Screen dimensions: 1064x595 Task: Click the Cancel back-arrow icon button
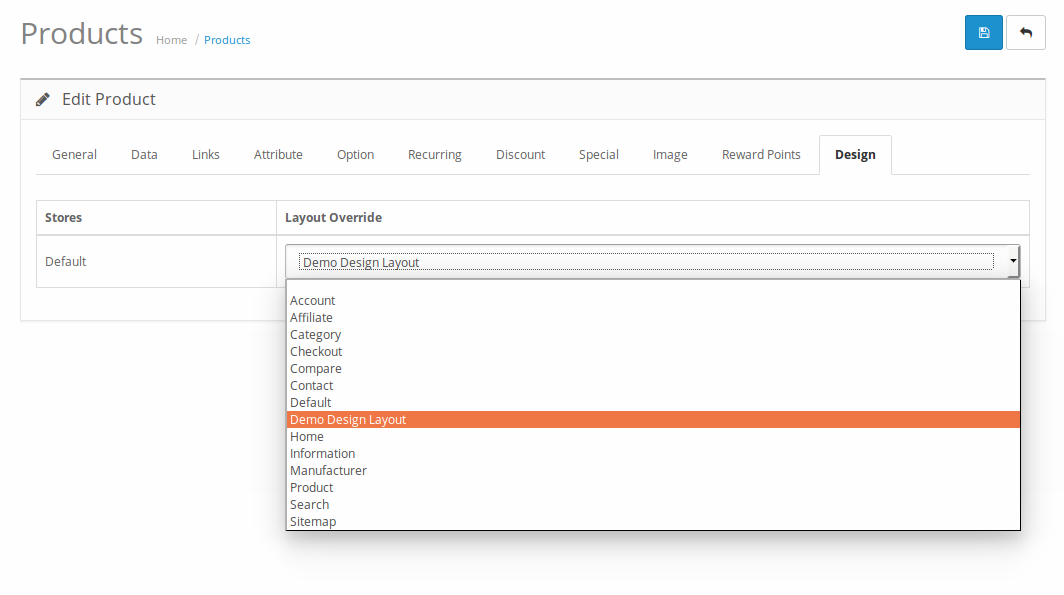[x=1025, y=33]
